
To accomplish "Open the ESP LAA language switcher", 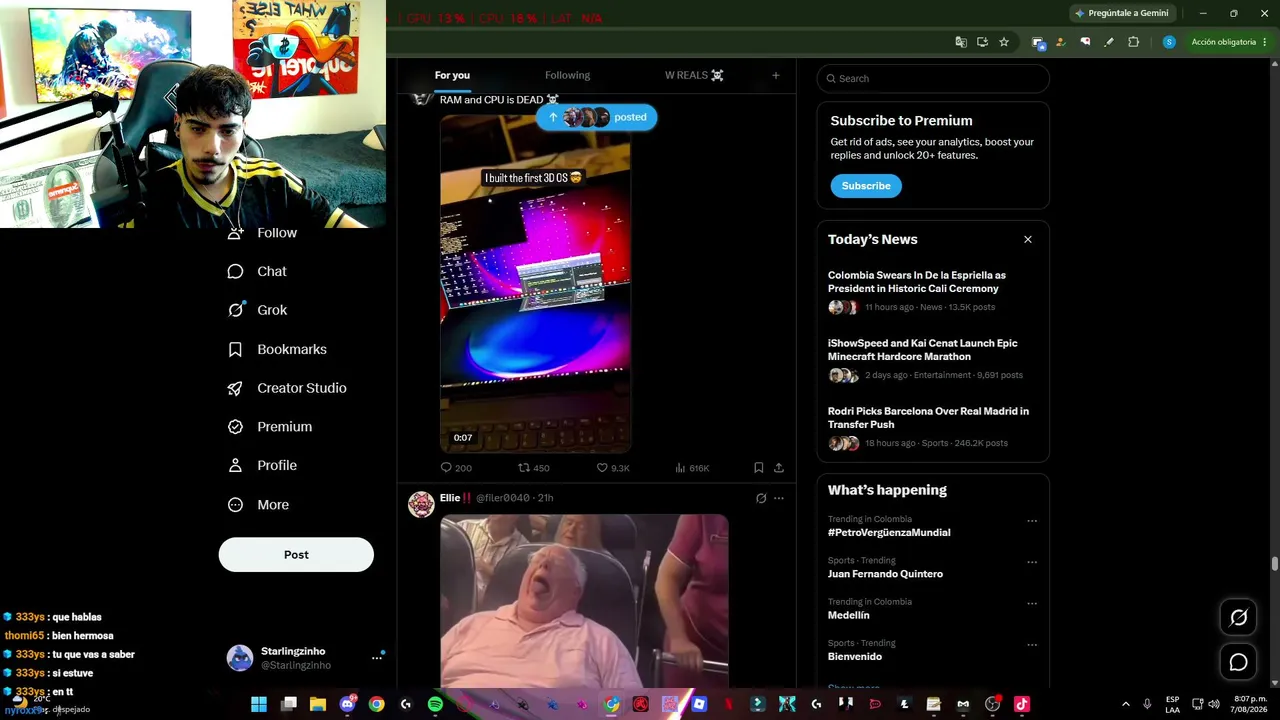I will pyautogui.click(x=1172, y=704).
